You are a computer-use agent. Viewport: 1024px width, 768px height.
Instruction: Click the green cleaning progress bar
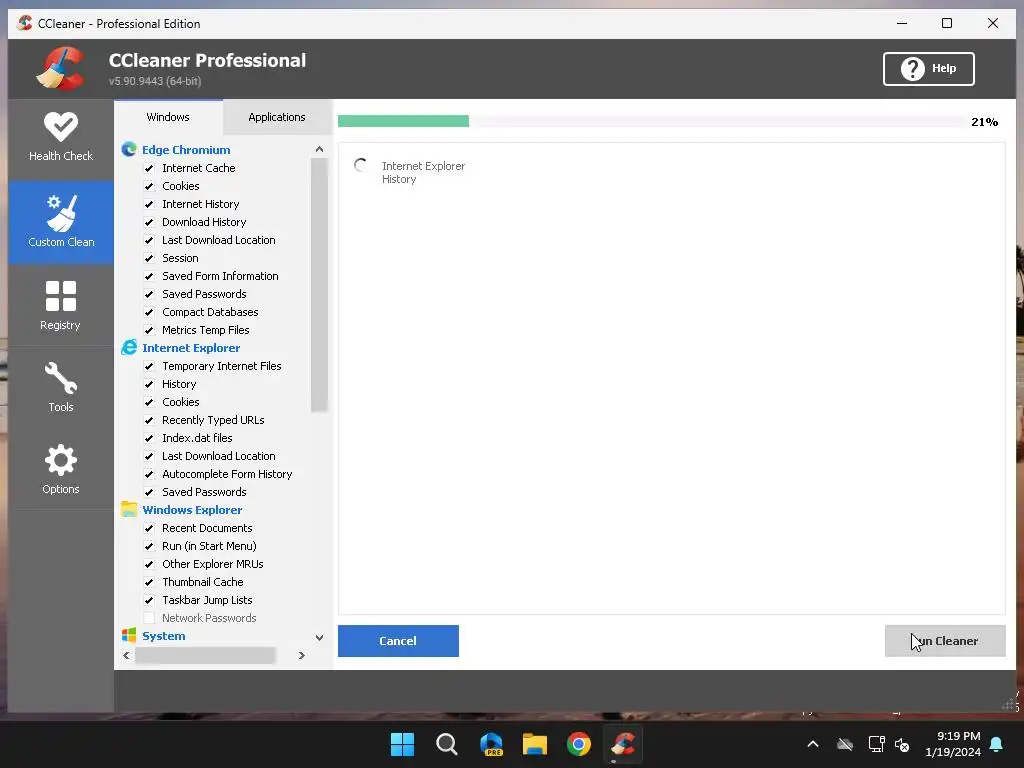[x=403, y=121]
